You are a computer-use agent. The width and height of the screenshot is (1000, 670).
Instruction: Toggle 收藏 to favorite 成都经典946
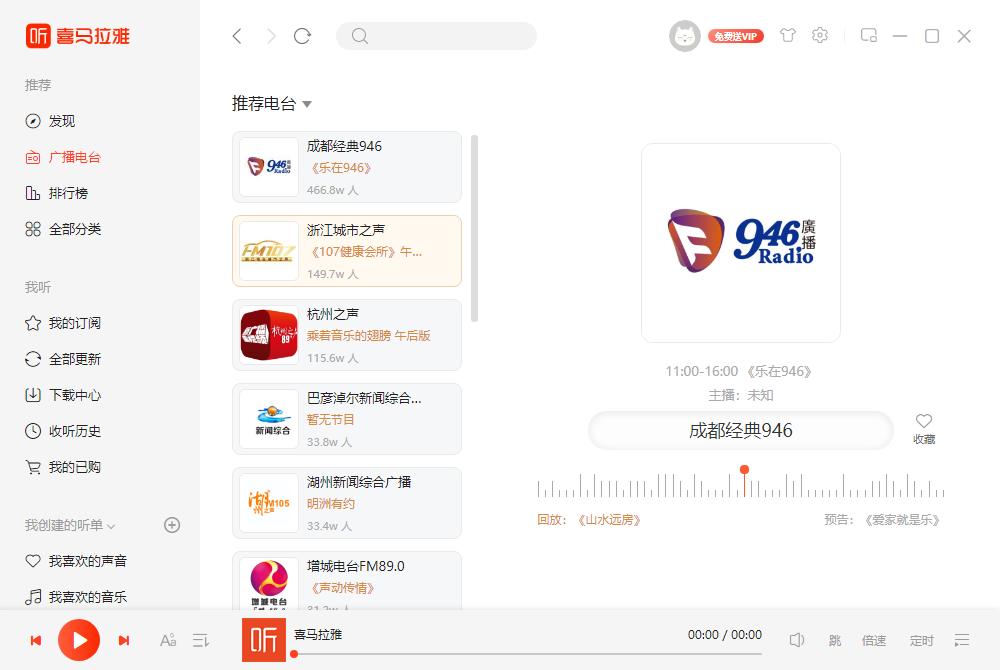point(923,427)
